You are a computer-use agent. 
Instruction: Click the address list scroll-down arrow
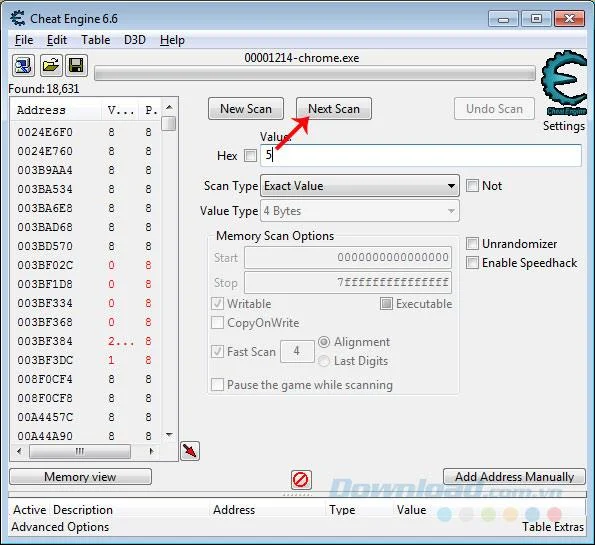(x=169, y=435)
